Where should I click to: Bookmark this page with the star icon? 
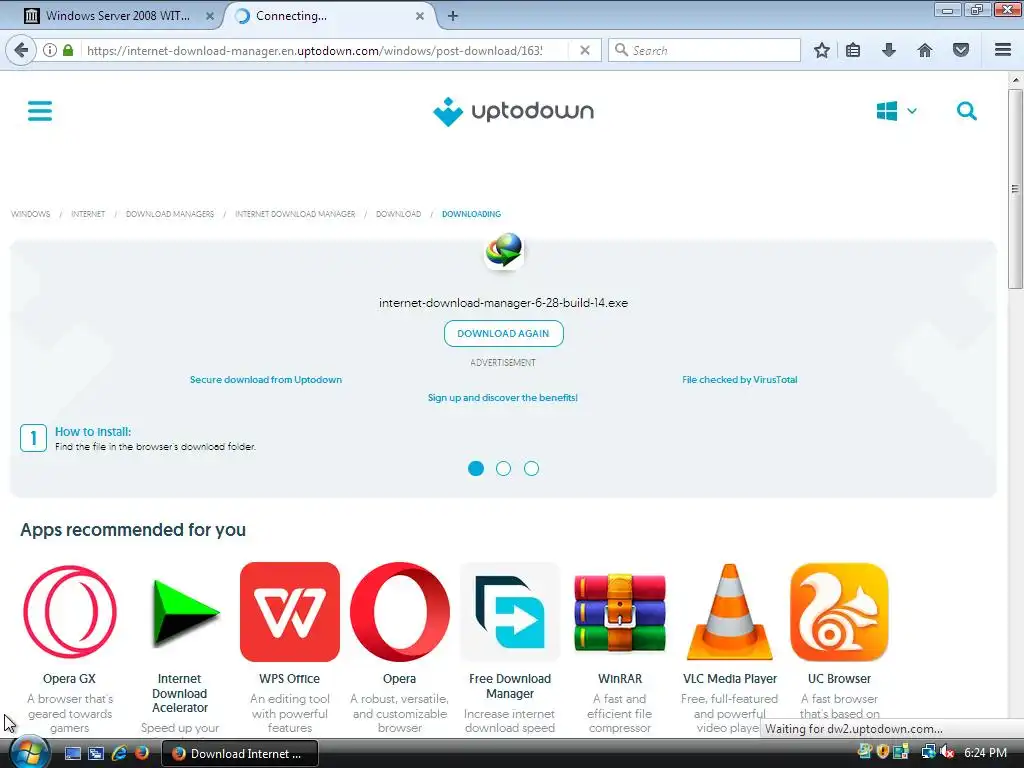tap(822, 50)
